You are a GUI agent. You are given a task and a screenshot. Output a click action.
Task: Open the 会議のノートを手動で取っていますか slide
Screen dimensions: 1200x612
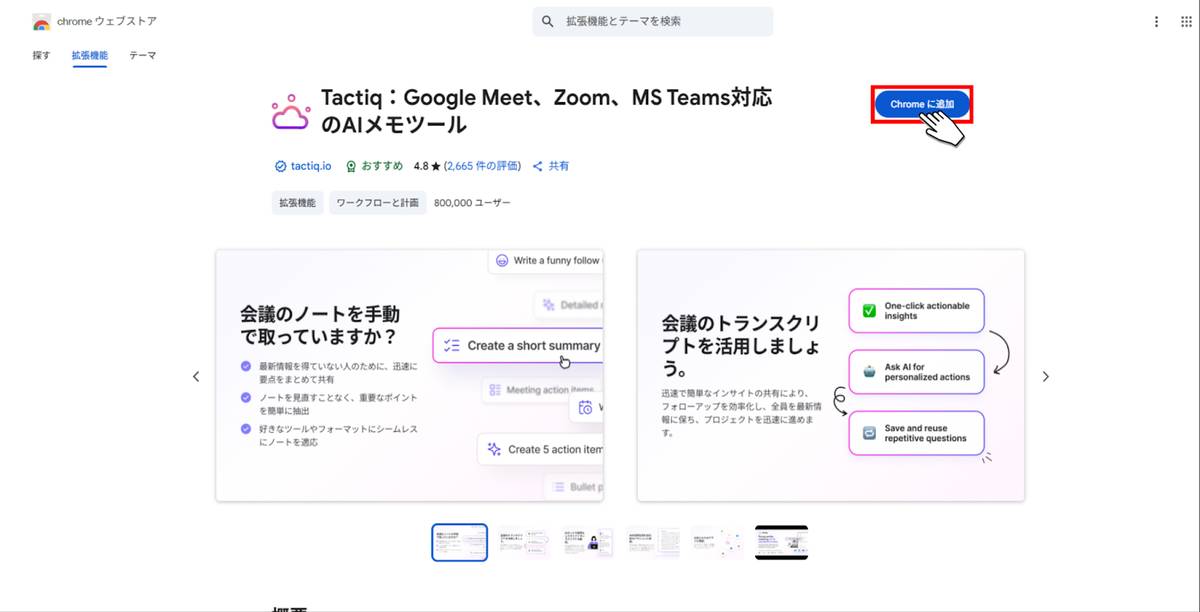(x=410, y=375)
